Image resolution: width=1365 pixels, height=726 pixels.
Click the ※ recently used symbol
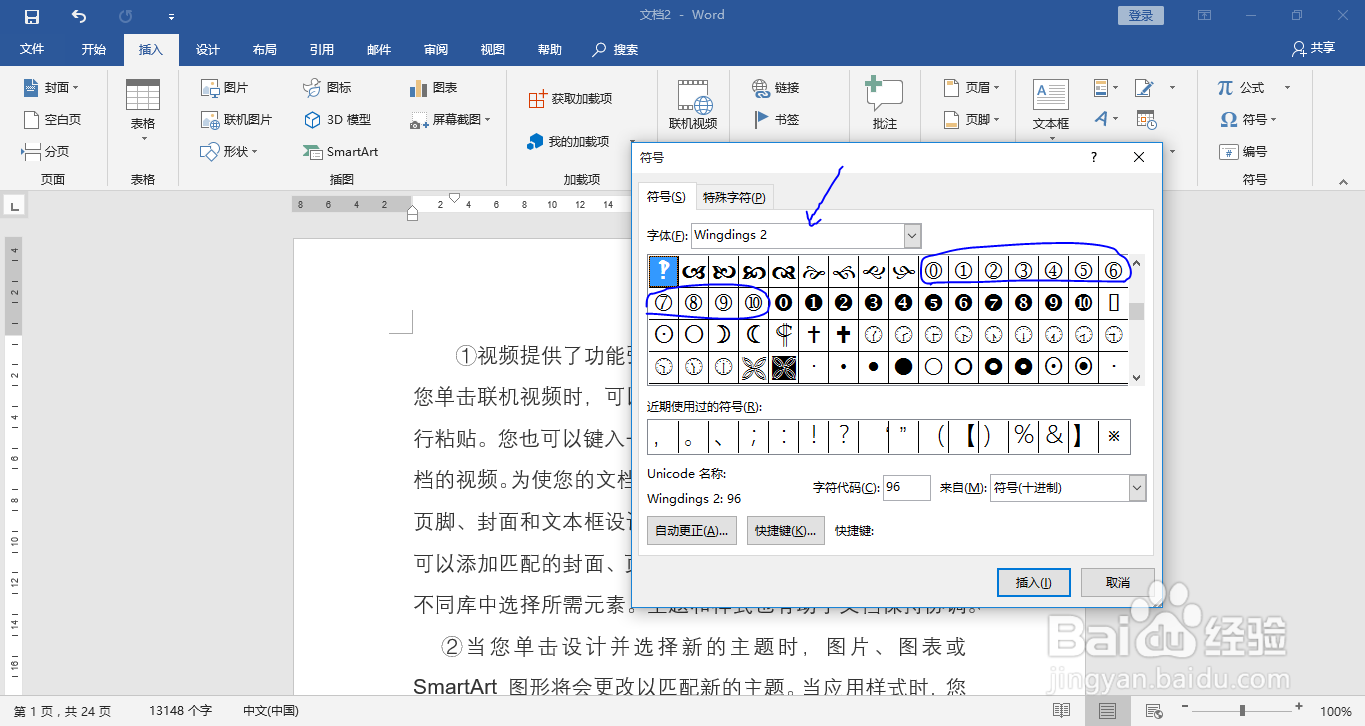(x=1113, y=436)
